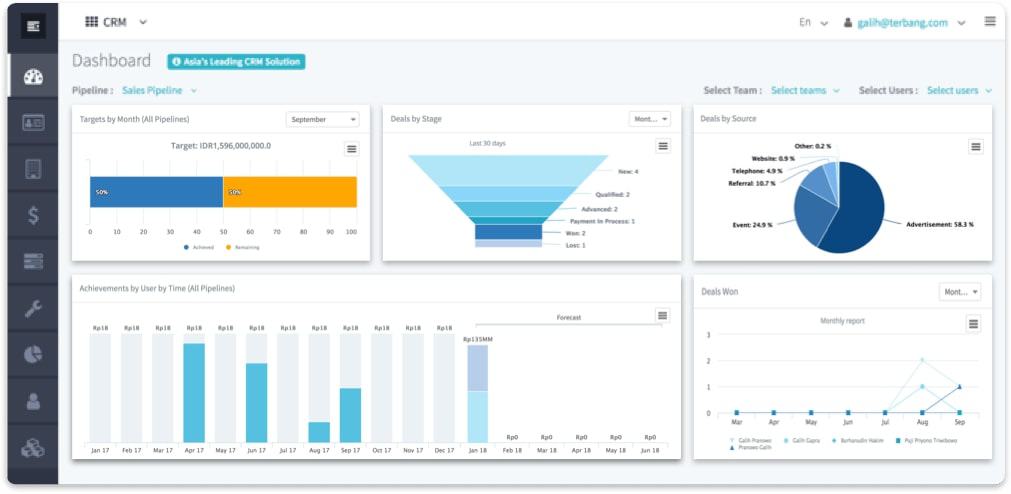1011x494 pixels.
Task: Click the app logo at sidebar top
Action: [x=33, y=26]
